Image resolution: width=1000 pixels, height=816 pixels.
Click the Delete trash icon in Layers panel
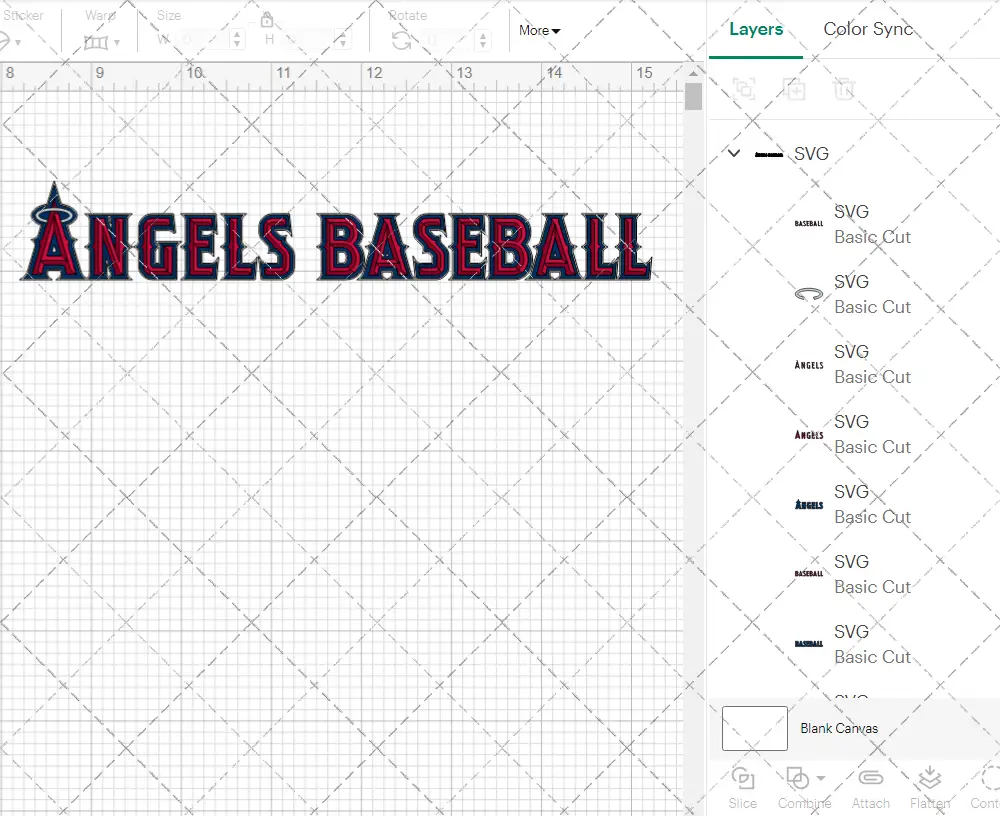(x=845, y=89)
